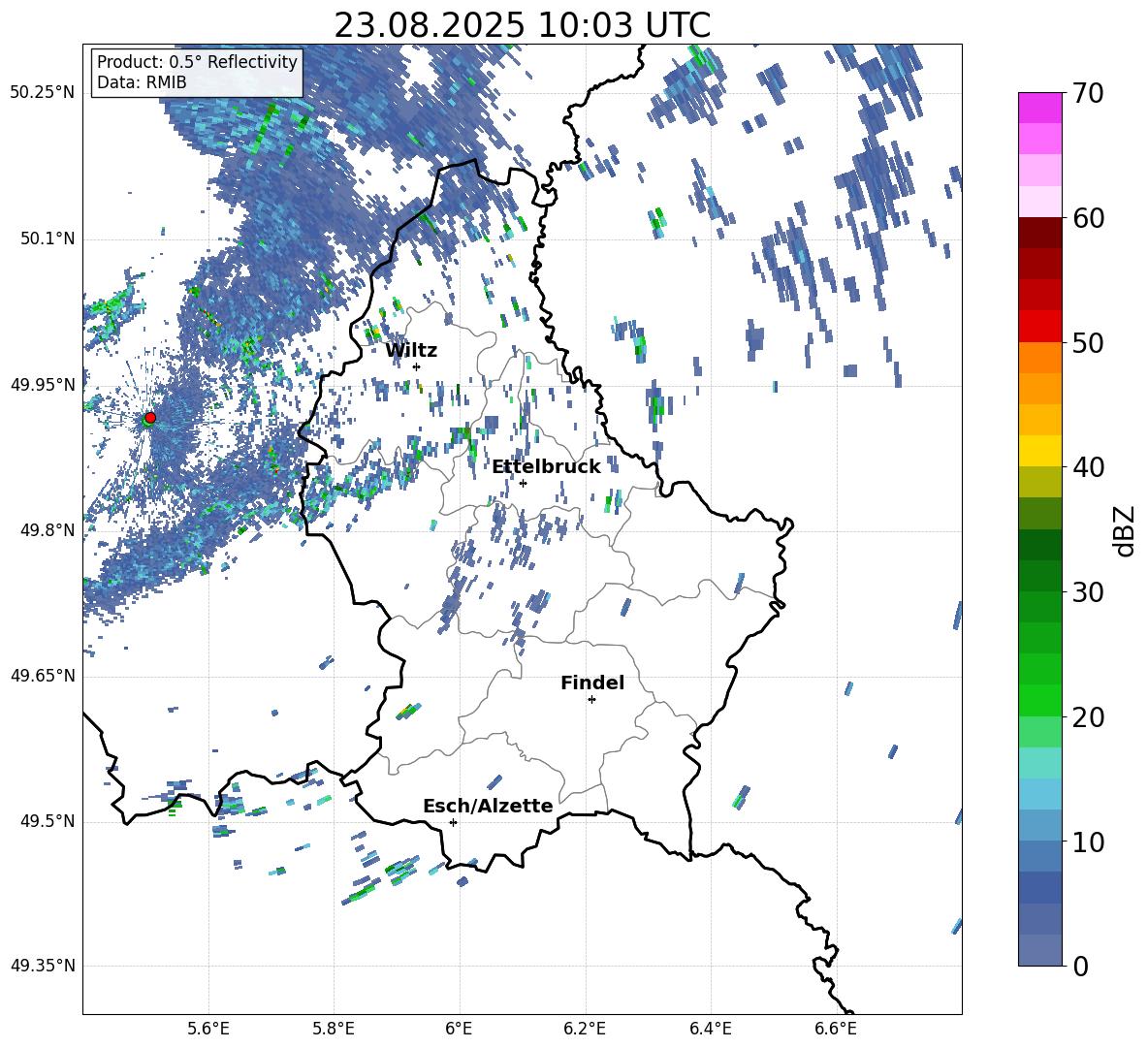This screenshot has height=1048, width=1148.
Task: Click the 20 colorbar tick label
Action: 1088,716
